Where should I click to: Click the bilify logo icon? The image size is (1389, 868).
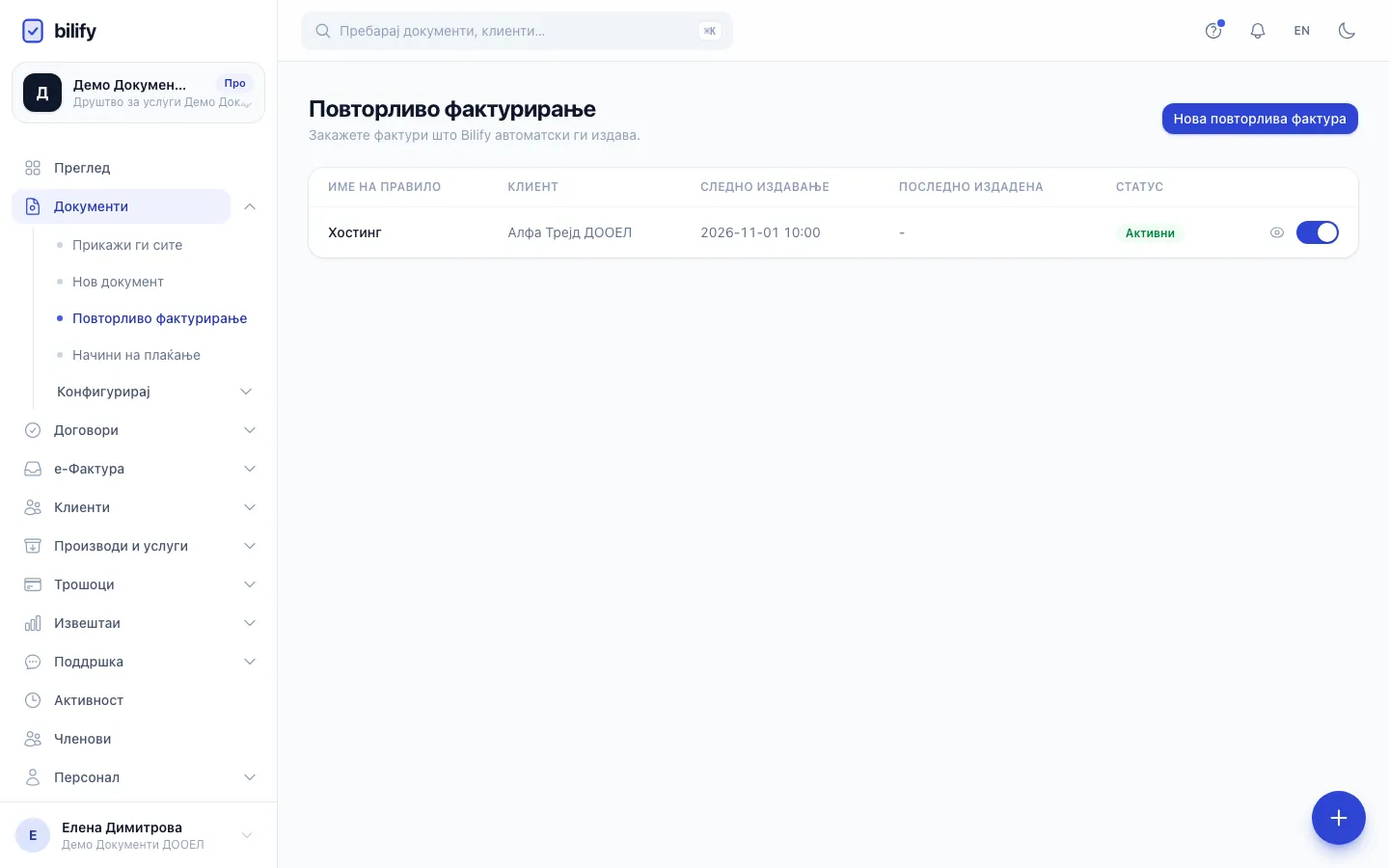coord(33,31)
